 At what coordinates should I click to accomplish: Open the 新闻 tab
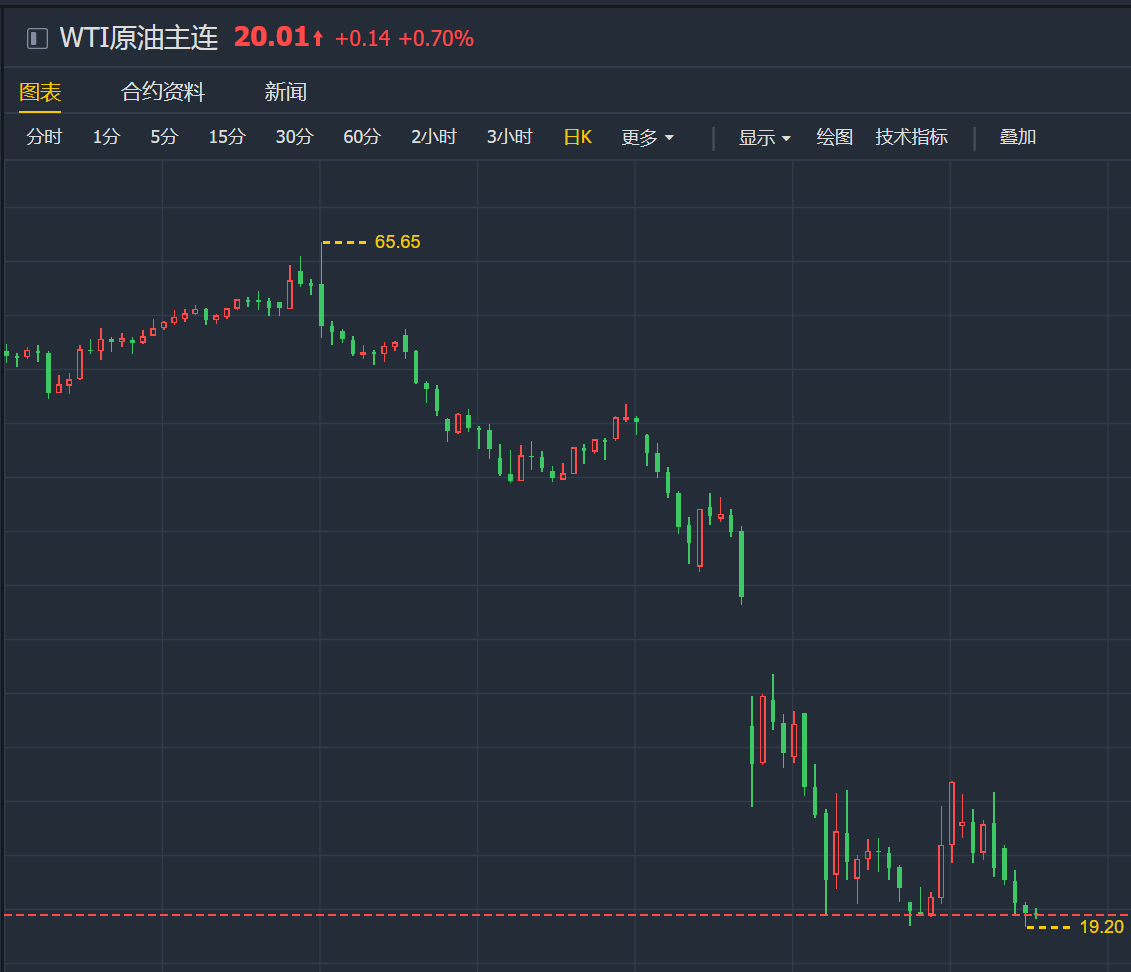[286, 92]
